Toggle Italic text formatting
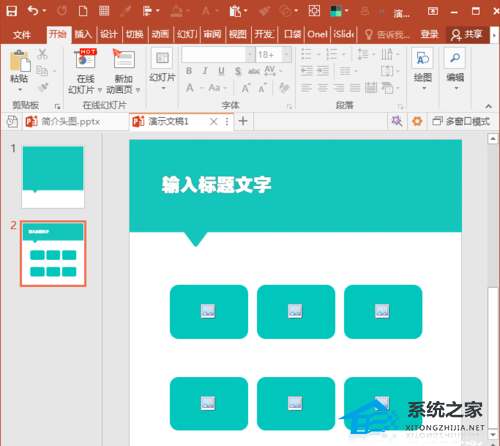 [205, 71]
